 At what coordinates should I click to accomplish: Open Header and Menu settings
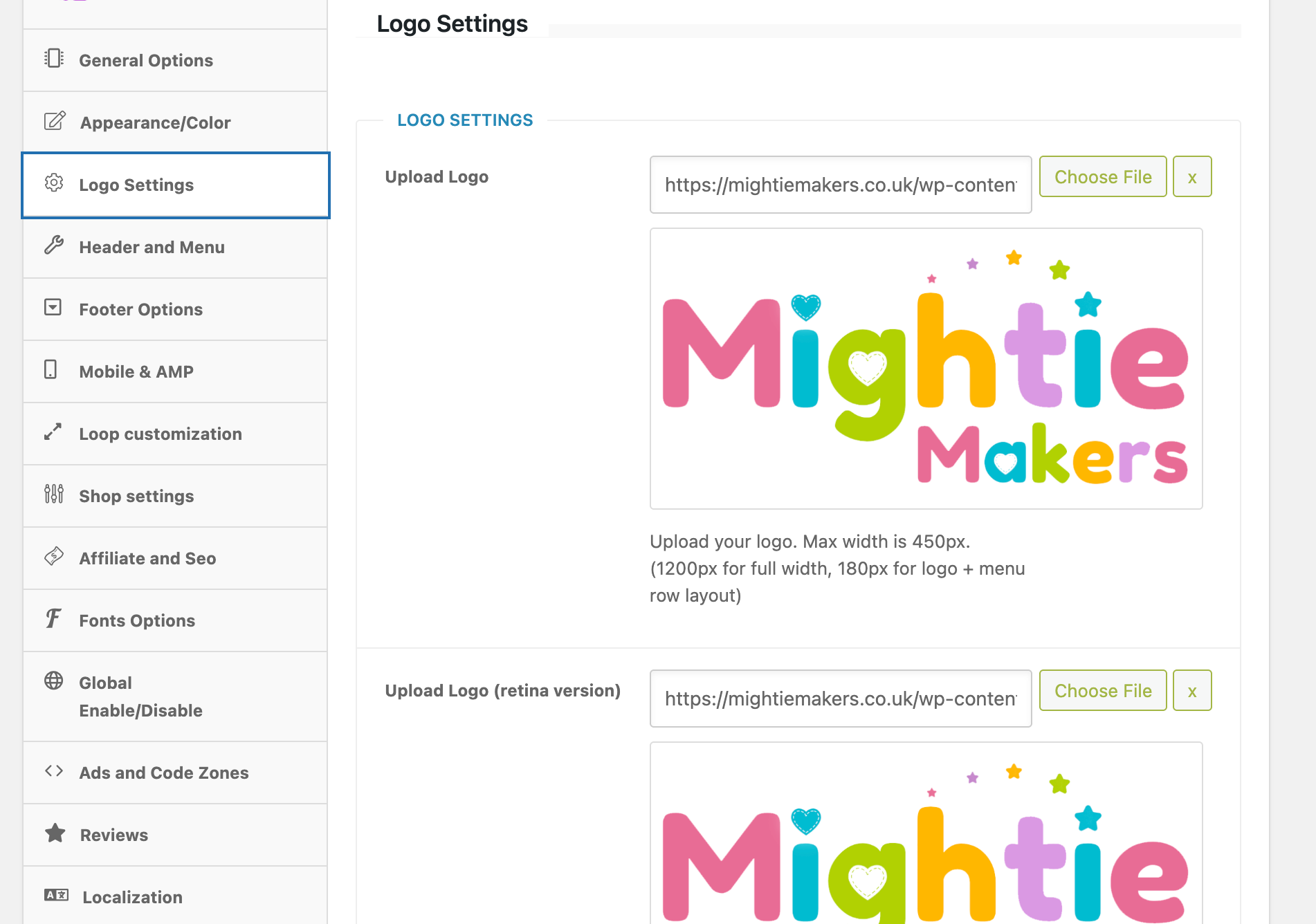(x=175, y=247)
